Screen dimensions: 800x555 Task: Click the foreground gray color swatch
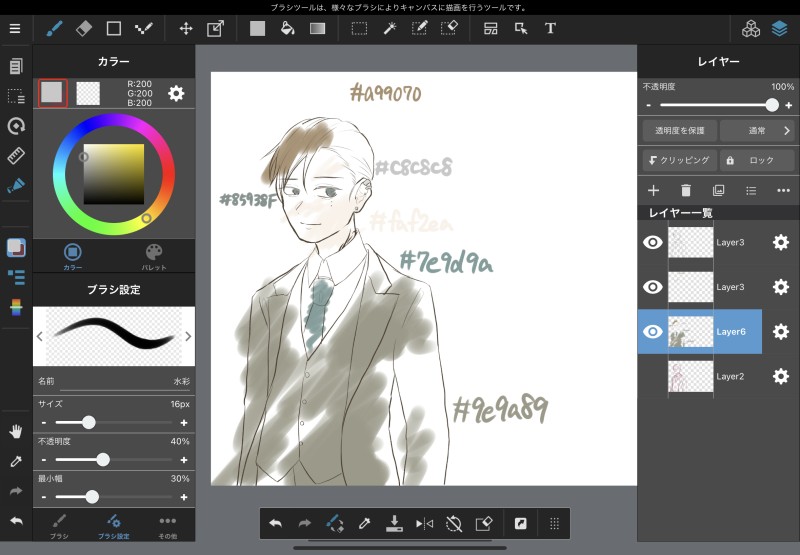pos(52,93)
